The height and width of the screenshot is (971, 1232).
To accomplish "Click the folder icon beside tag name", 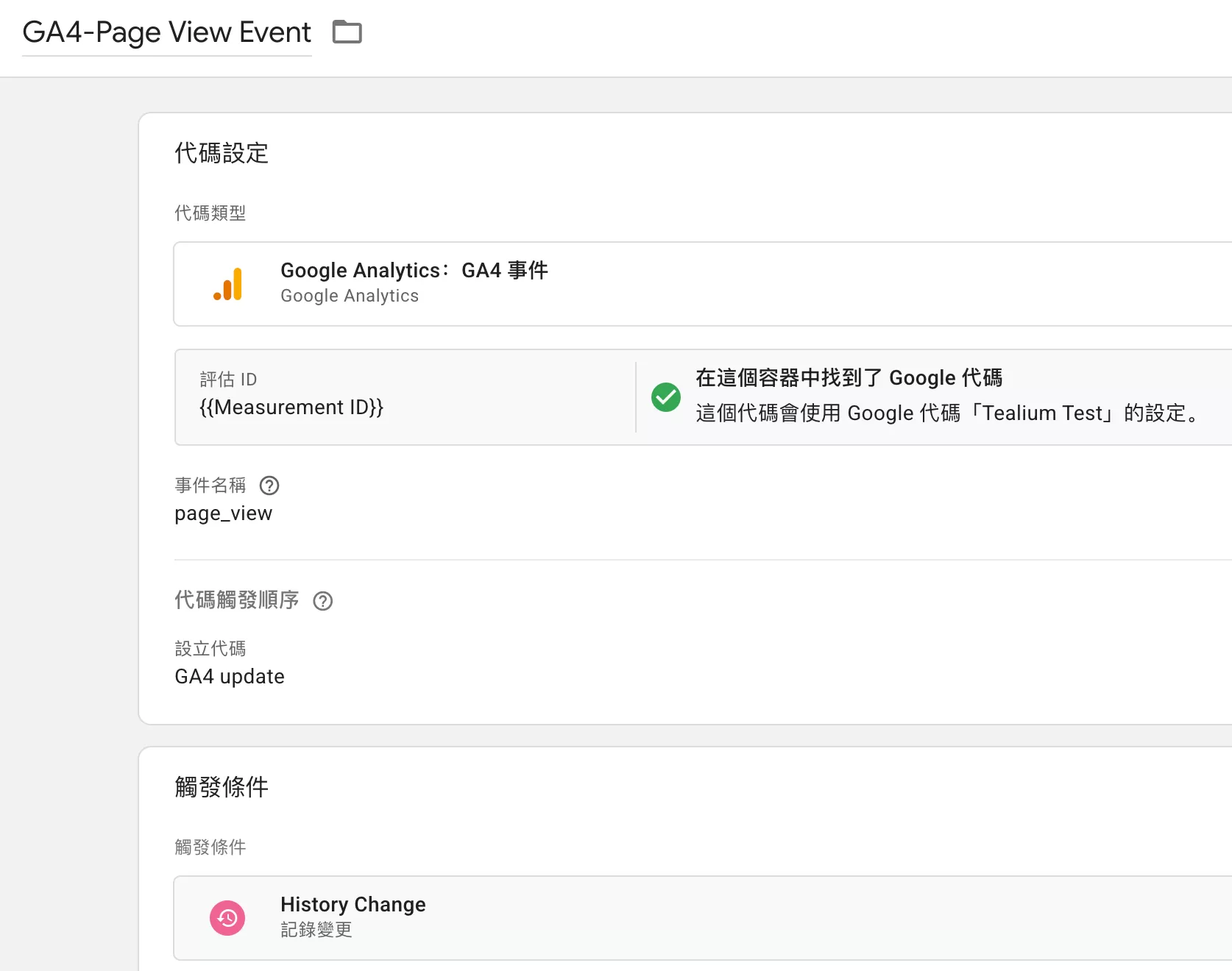I will (347, 32).
